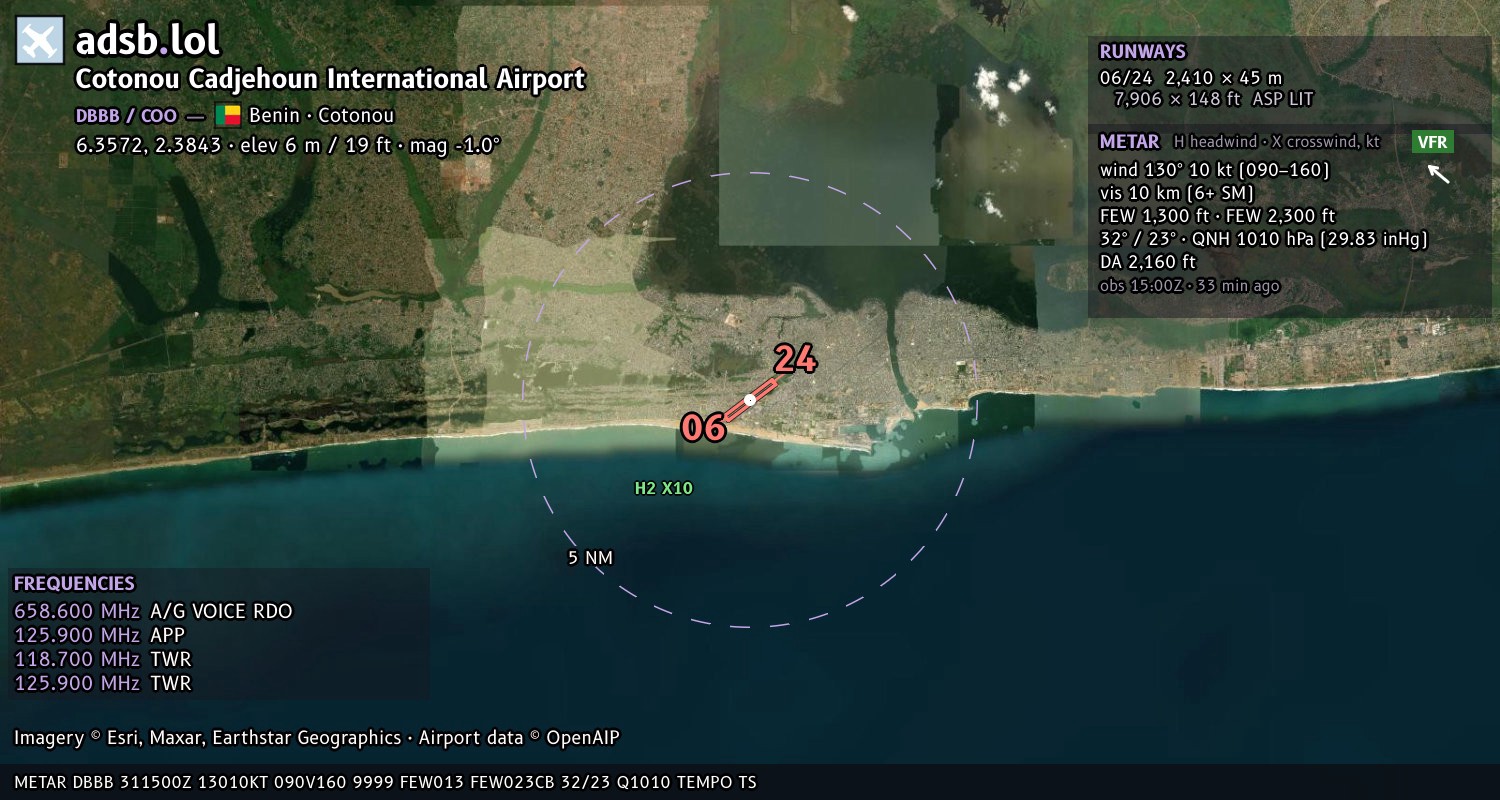Viewport: 1500px width, 800px height.
Task: Click the headwind crosswind legend text
Action: [x=1276, y=142]
